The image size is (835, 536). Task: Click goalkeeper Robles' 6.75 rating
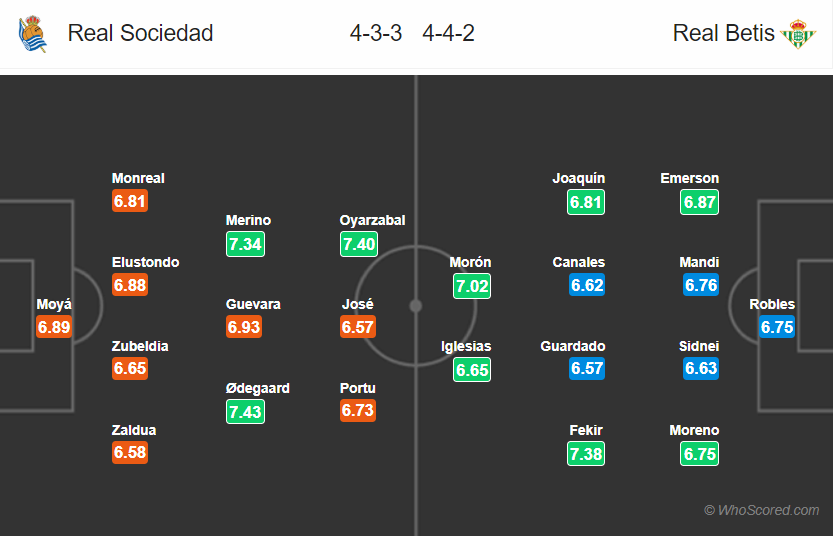coord(777,327)
